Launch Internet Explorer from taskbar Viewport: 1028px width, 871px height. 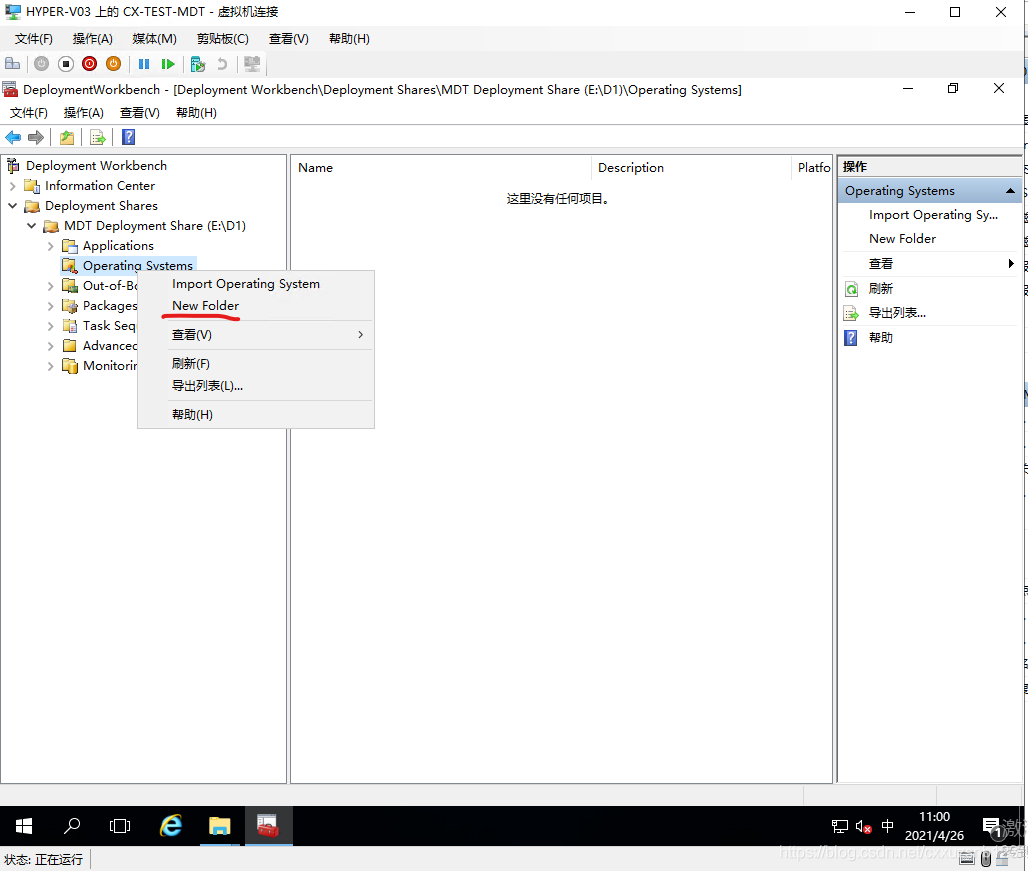(x=171, y=826)
